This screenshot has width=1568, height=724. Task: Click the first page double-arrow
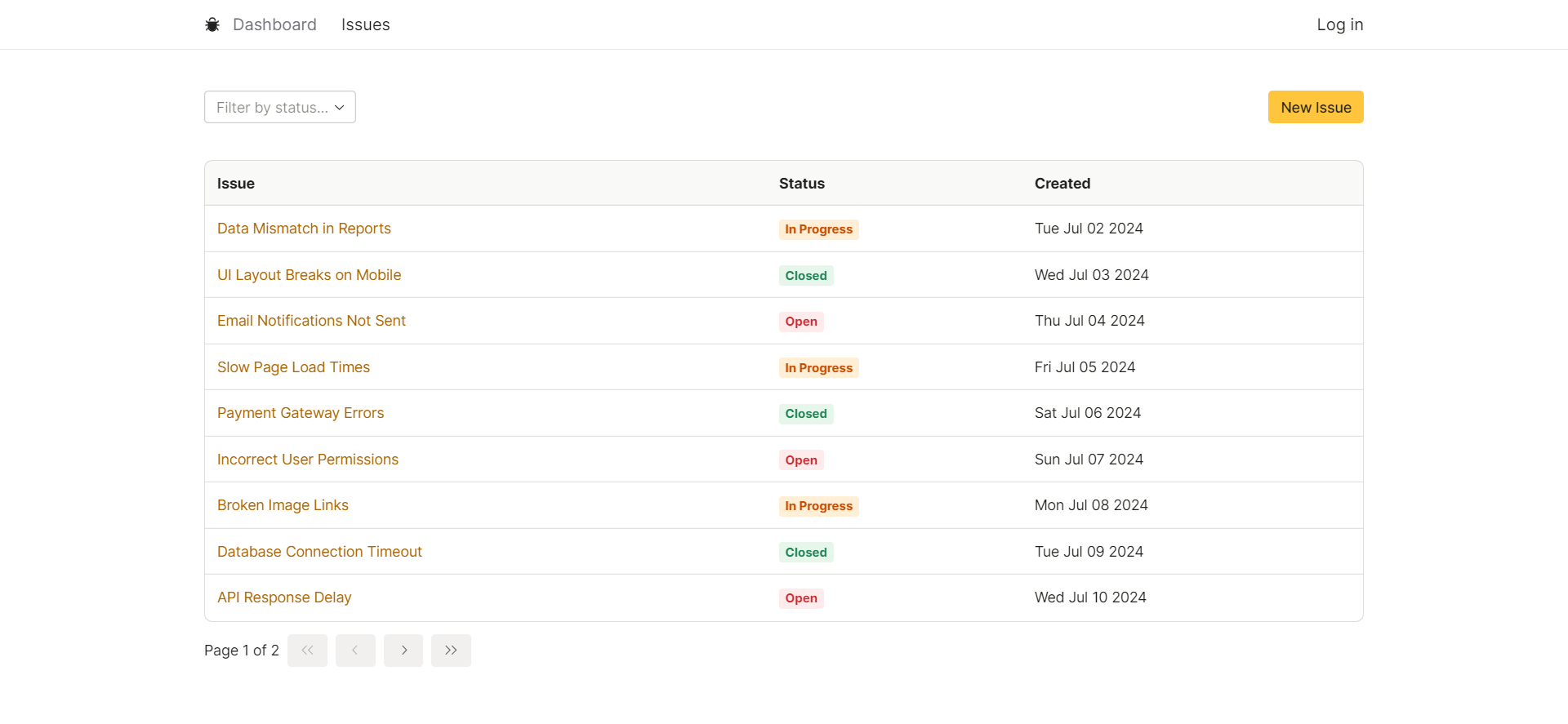pos(307,651)
